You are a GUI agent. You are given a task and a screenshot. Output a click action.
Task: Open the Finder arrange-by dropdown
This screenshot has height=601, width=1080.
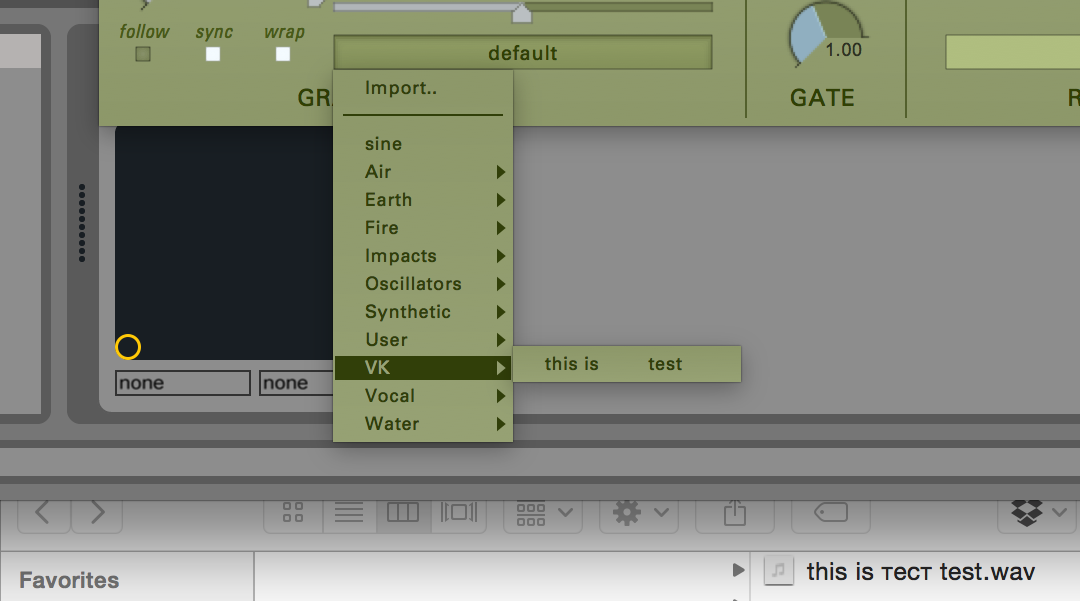click(545, 513)
